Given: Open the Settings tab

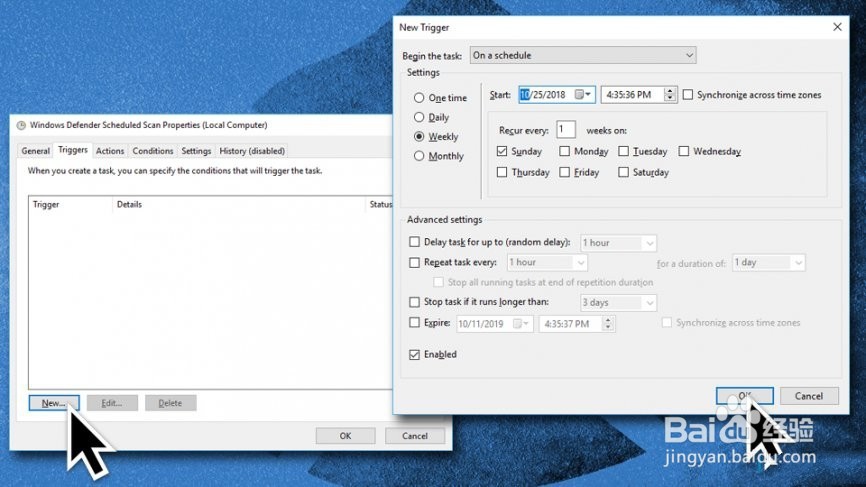Looking at the screenshot, I should (x=196, y=151).
